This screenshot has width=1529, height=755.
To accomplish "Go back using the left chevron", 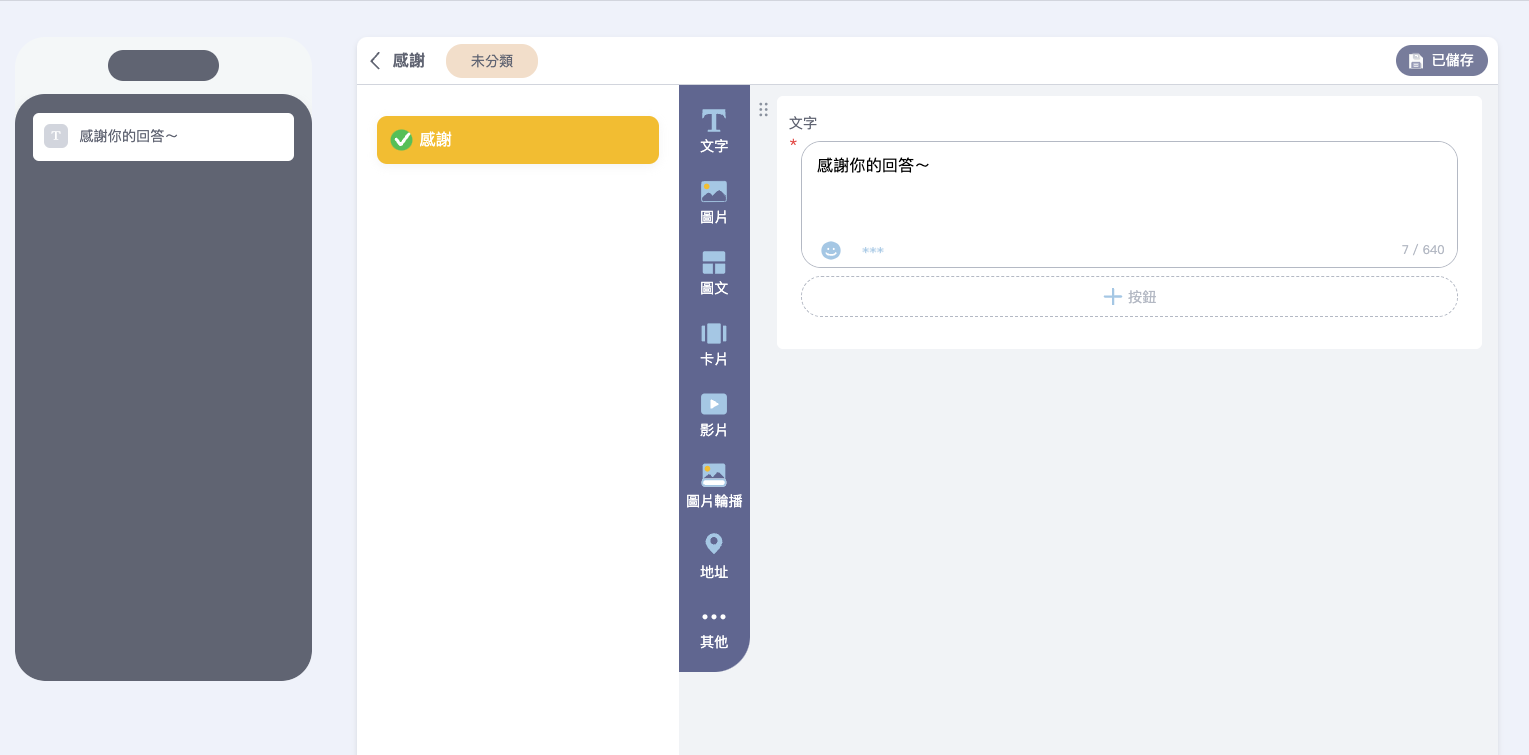I will [x=375, y=61].
